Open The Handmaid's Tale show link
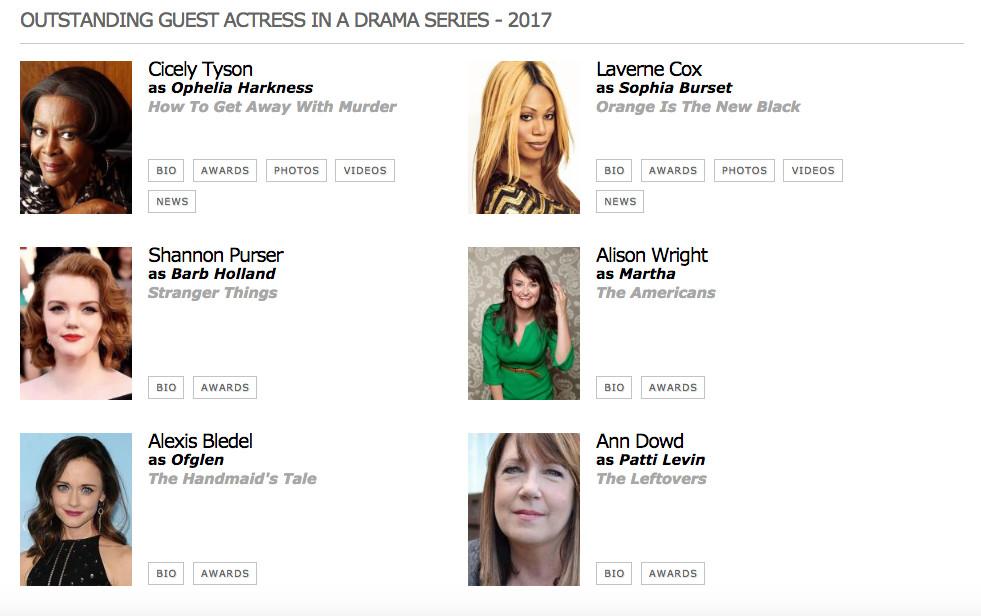 (232, 478)
